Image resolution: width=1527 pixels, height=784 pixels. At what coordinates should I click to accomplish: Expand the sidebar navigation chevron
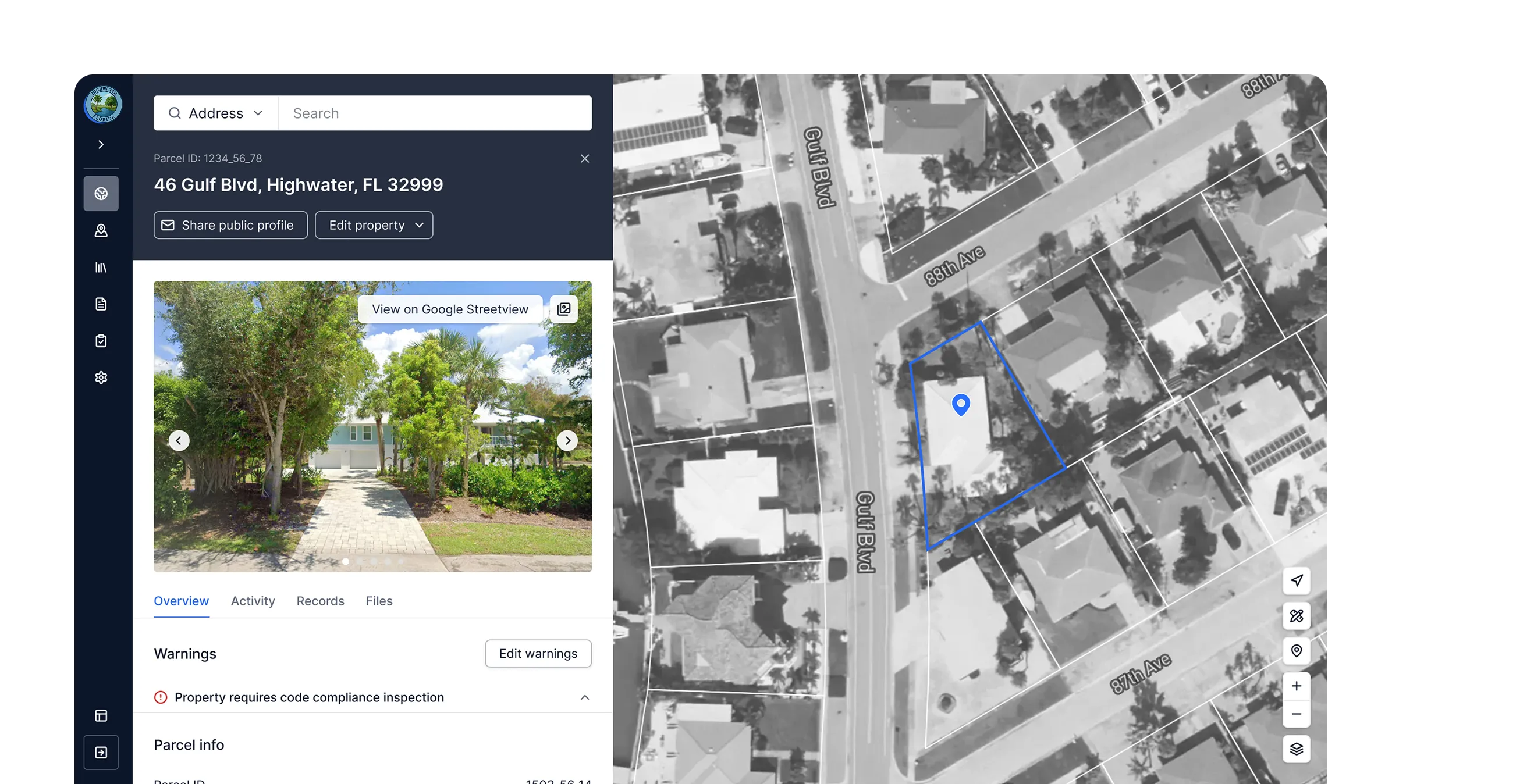101,145
